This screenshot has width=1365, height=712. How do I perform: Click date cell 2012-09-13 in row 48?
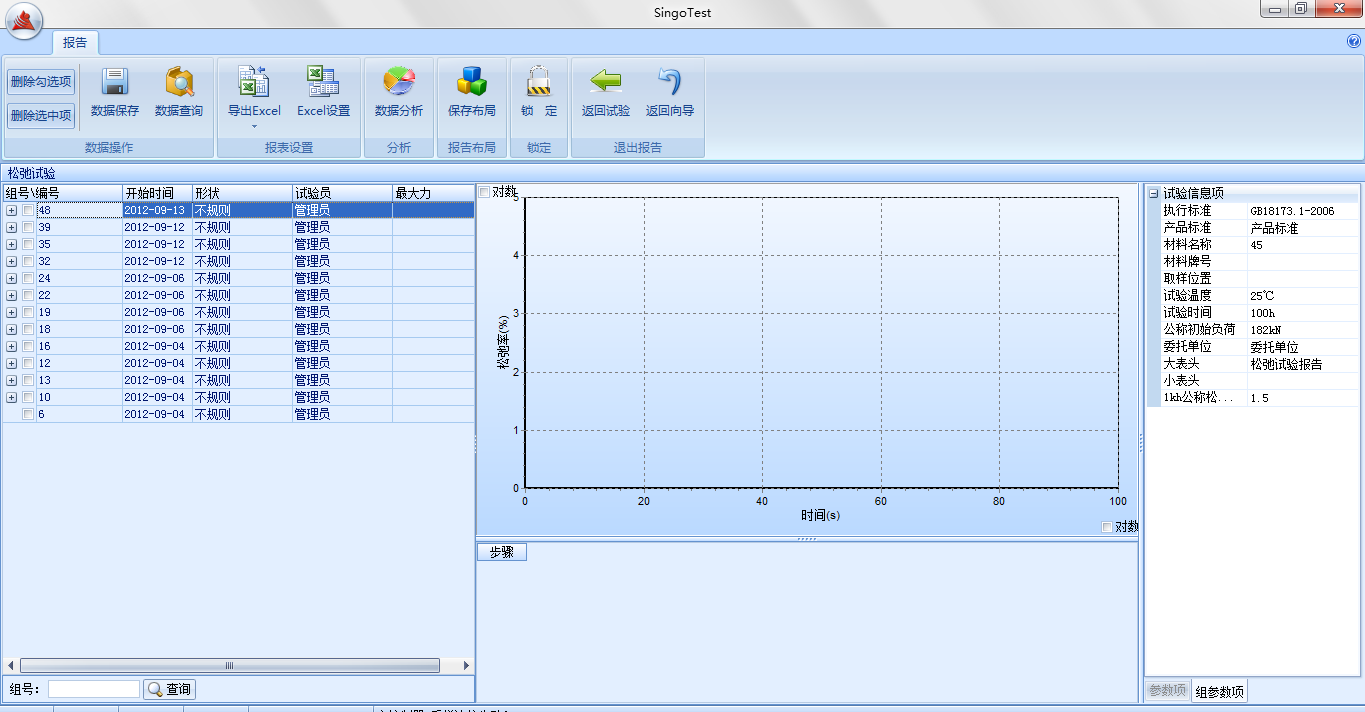coord(157,210)
